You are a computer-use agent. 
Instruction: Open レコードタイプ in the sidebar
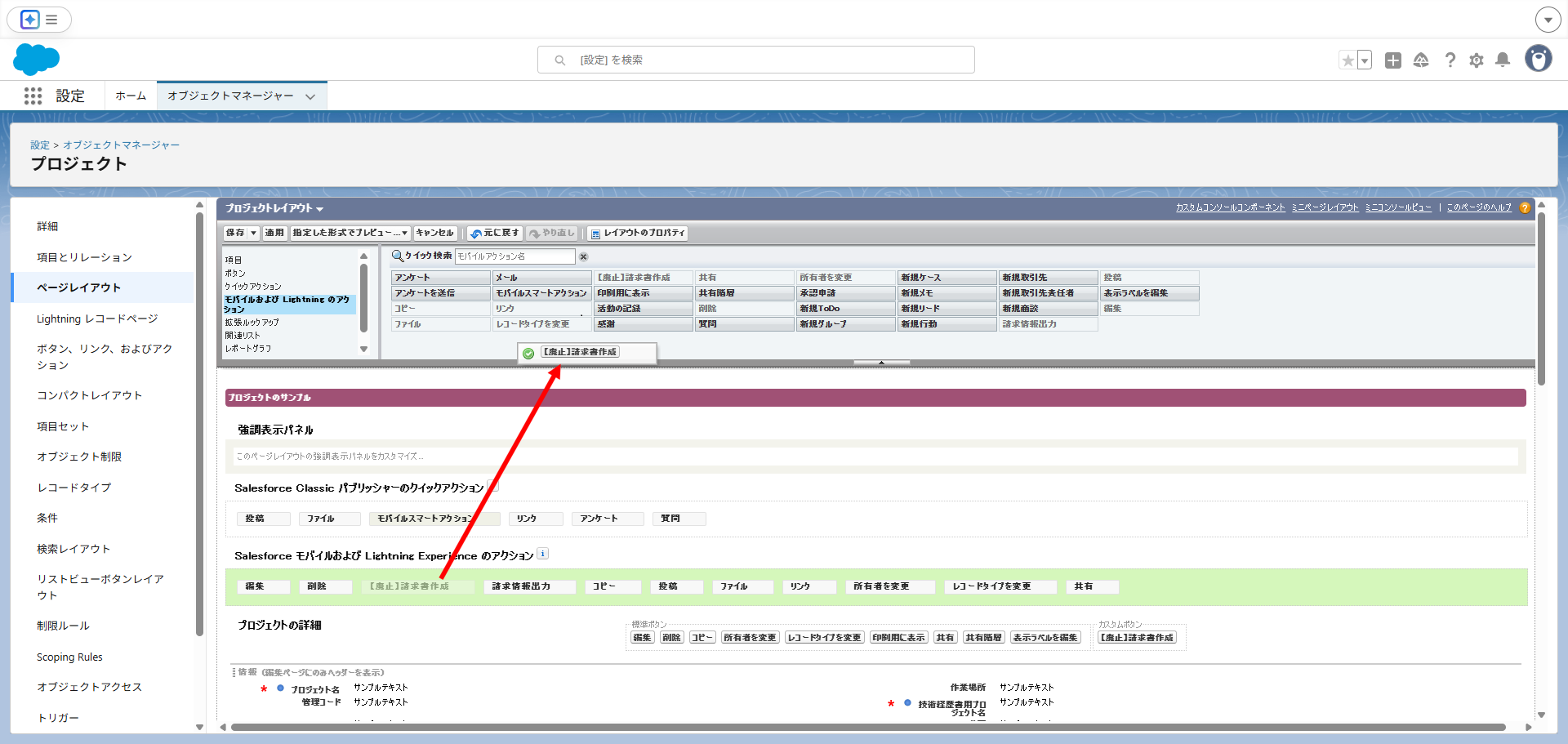pyautogui.click(x=73, y=488)
